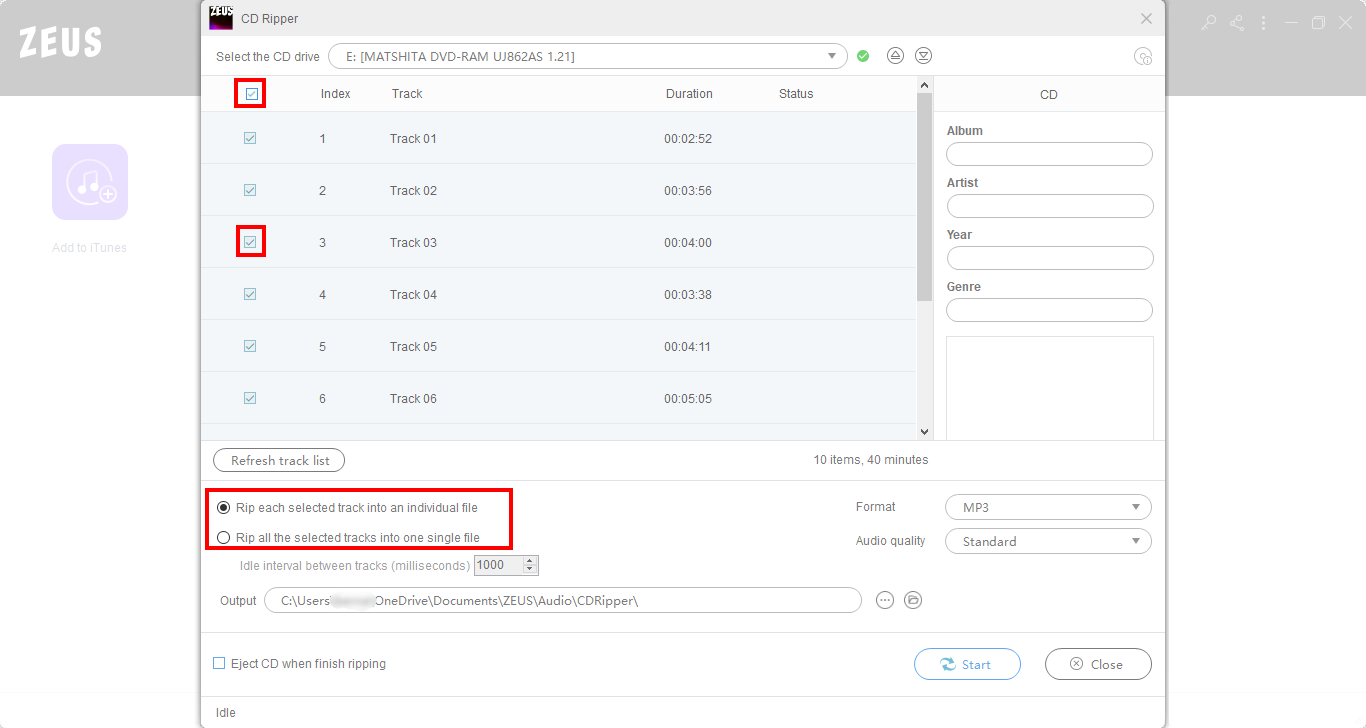Select the Track 06 name
Viewport: 1366px width, 728px height.
tap(413, 398)
